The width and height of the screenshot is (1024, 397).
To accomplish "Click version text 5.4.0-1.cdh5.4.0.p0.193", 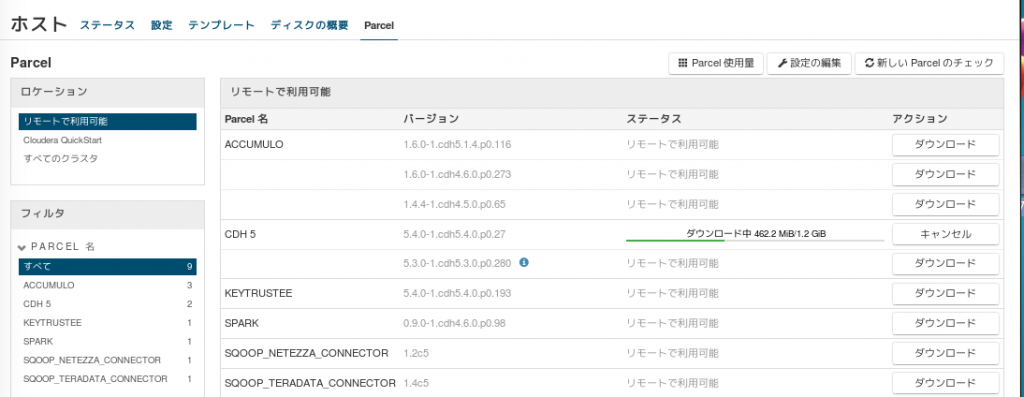I will click(457, 293).
